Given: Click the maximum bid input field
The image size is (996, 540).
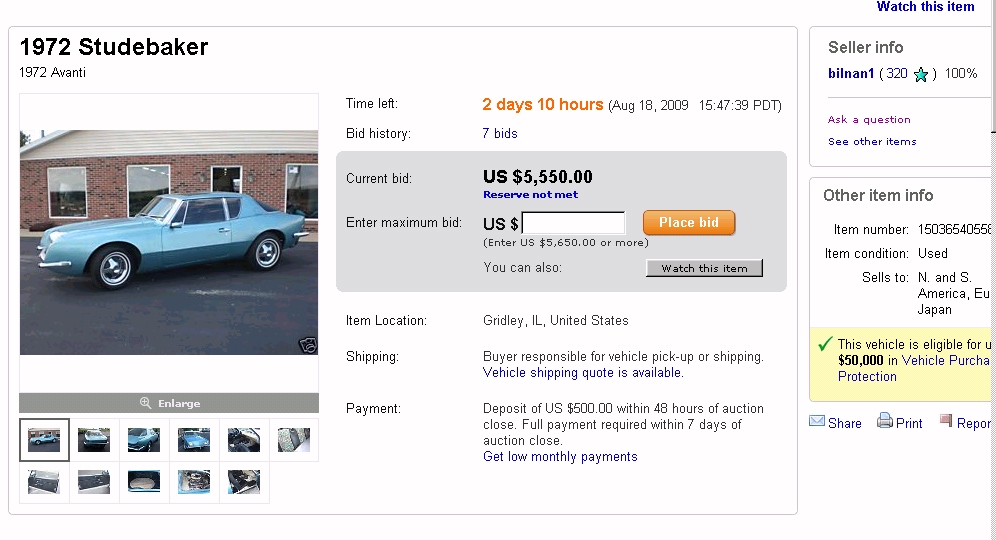Looking at the screenshot, I should pyautogui.click(x=573, y=223).
